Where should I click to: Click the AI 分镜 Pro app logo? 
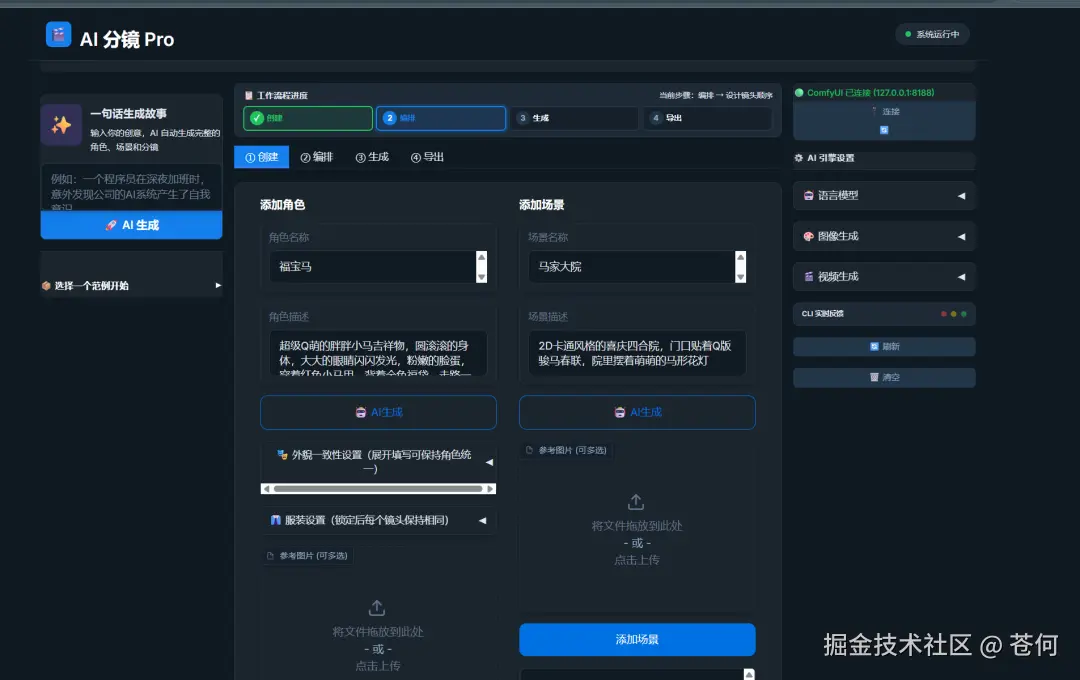(x=60, y=34)
